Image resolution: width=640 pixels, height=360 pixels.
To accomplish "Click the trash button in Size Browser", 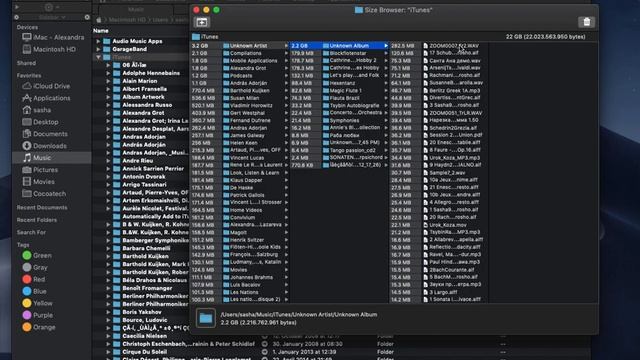I will pos(587,22).
